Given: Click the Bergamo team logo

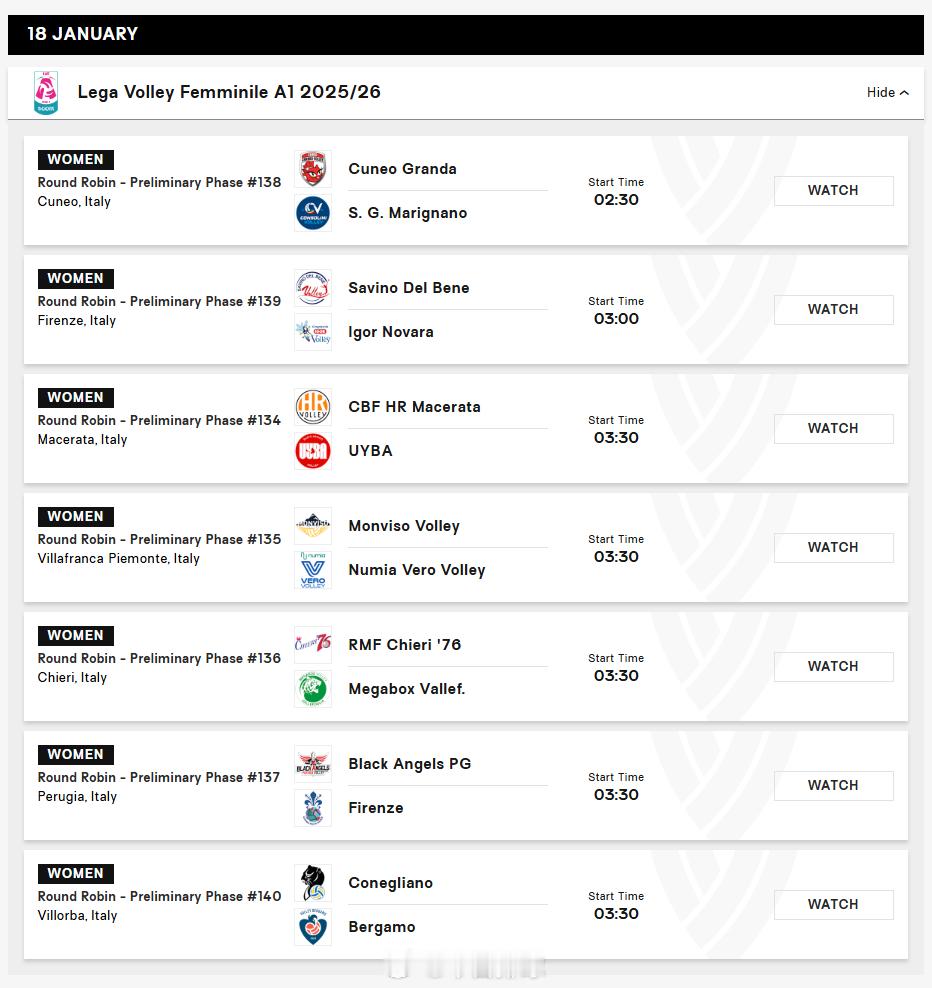Looking at the screenshot, I should click(x=313, y=927).
